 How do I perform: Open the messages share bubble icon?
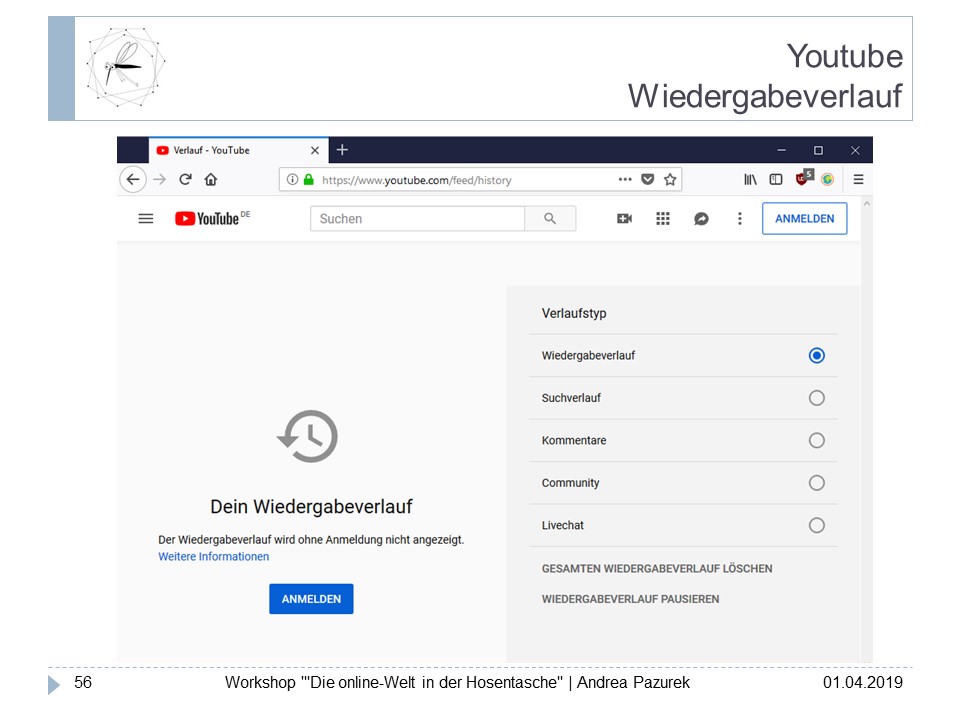pos(701,219)
